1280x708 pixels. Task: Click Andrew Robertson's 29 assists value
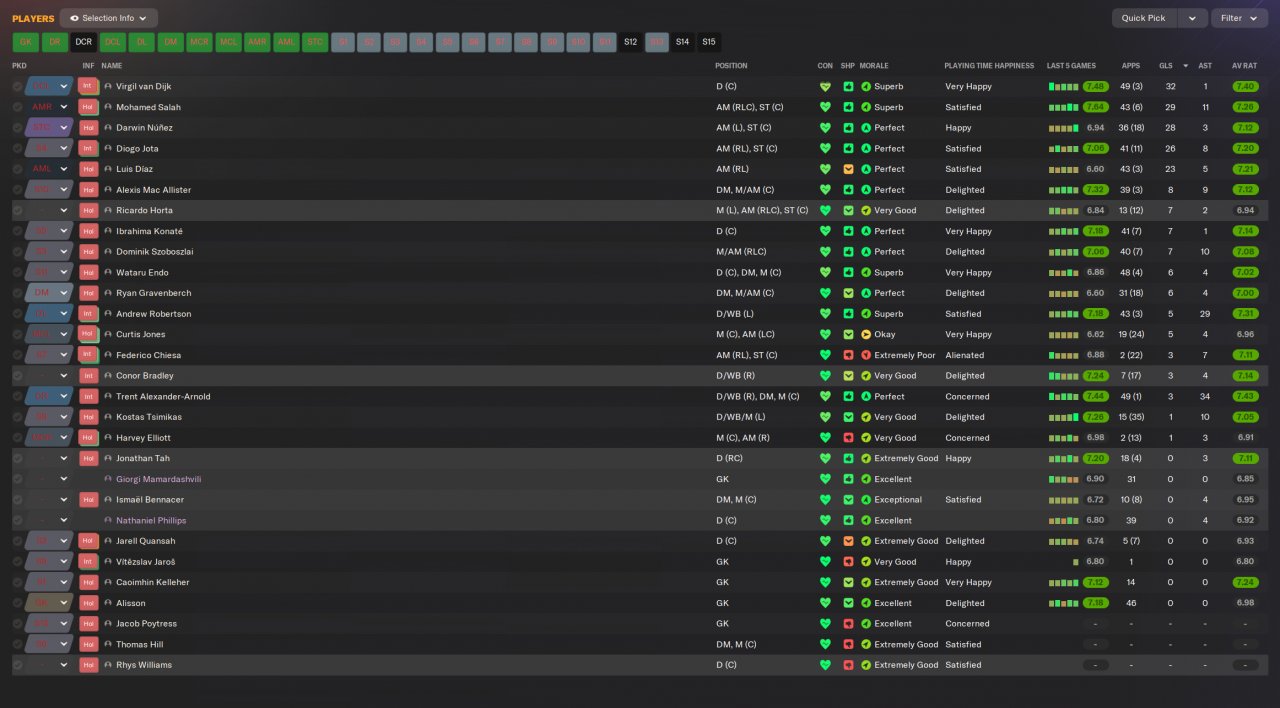click(x=1205, y=314)
